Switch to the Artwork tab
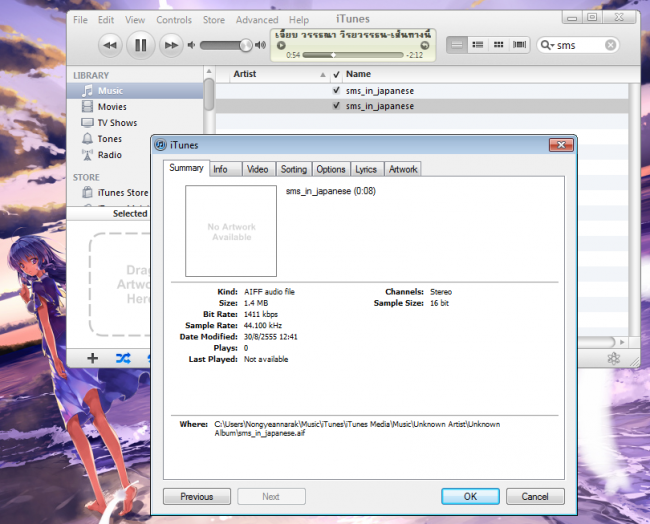This screenshot has width=650, height=524. pyautogui.click(x=403, y=169)
